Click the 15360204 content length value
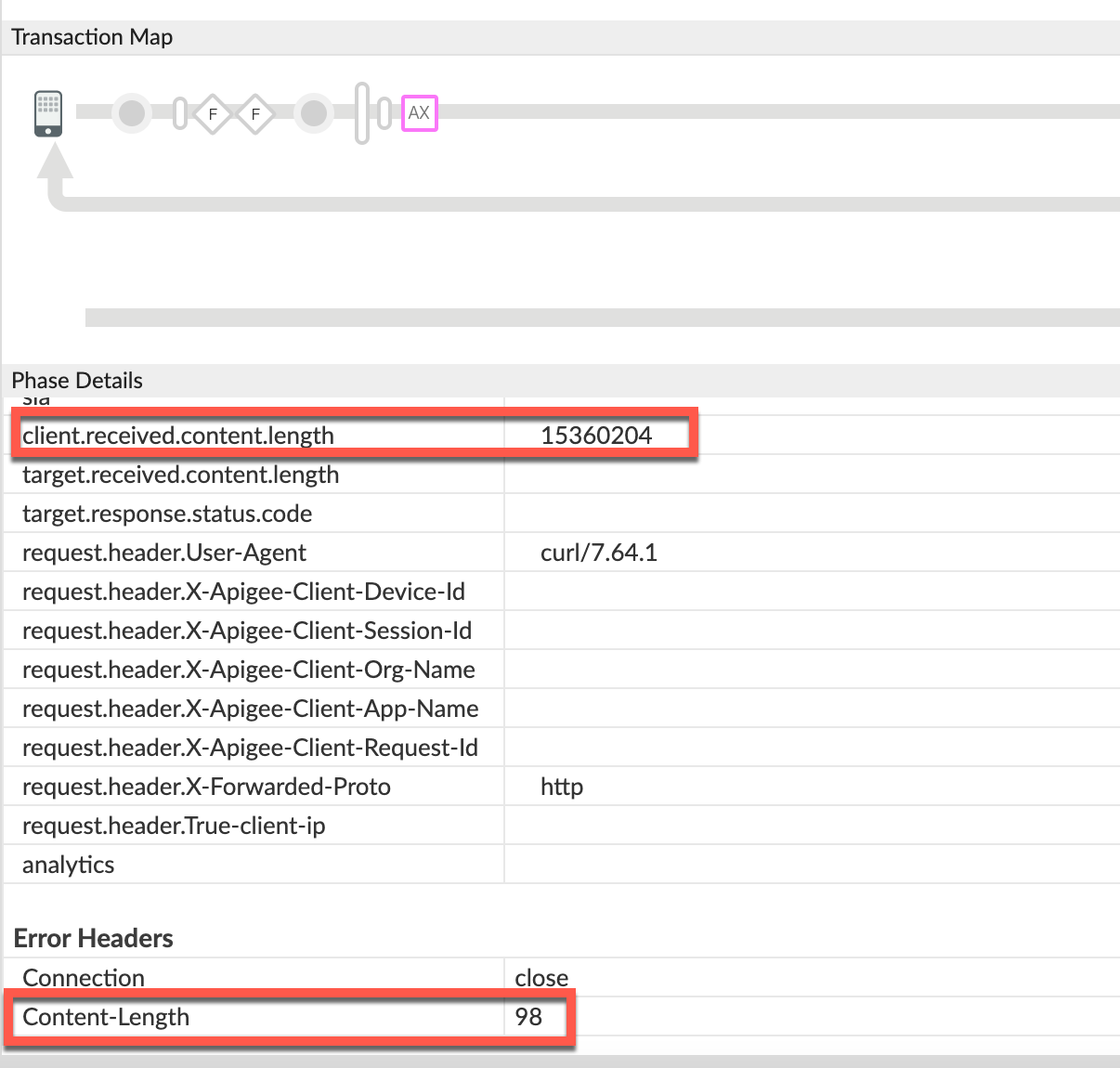This screenshot has height=1068, width=1120. (x=596, y=436)
